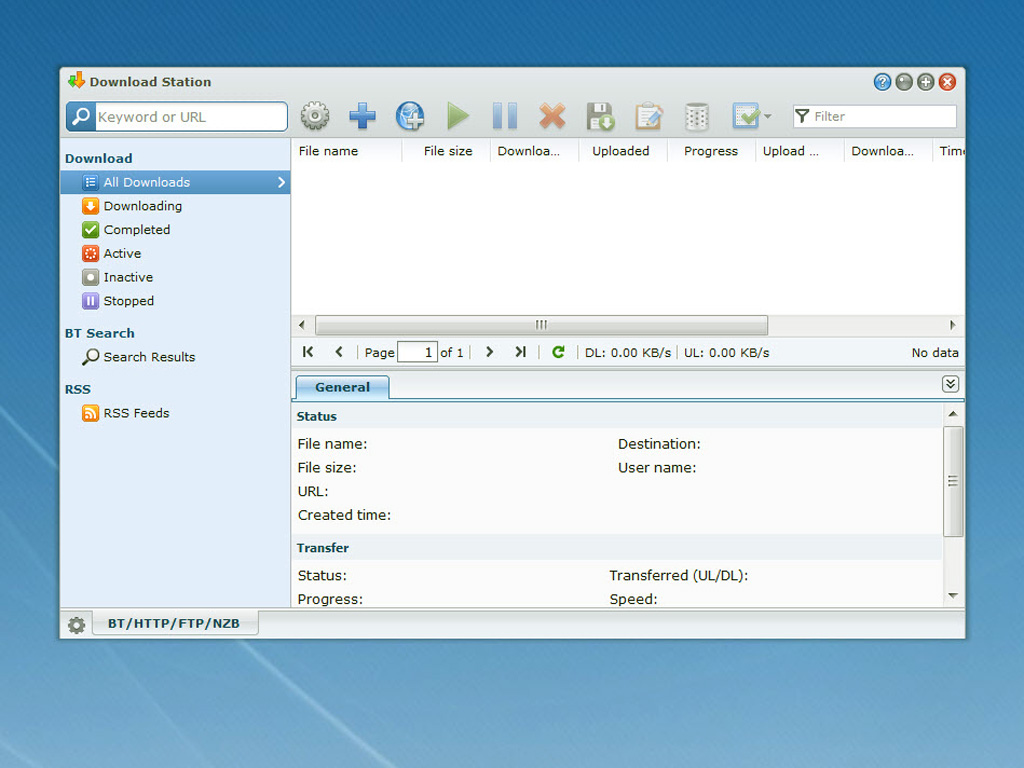Click the red Active icon

coord(91,253)
